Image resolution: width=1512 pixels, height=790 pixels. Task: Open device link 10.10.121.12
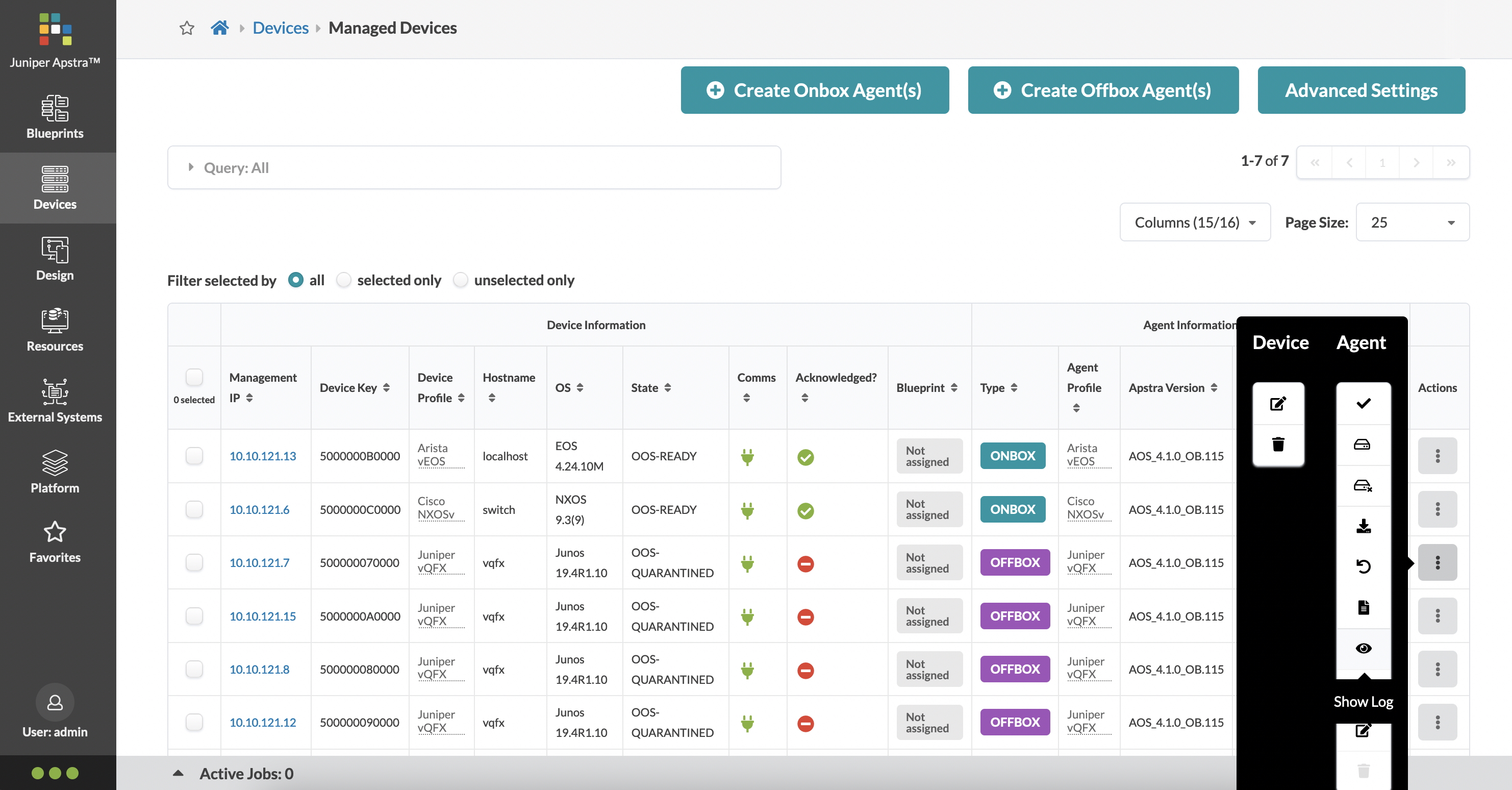262,722
